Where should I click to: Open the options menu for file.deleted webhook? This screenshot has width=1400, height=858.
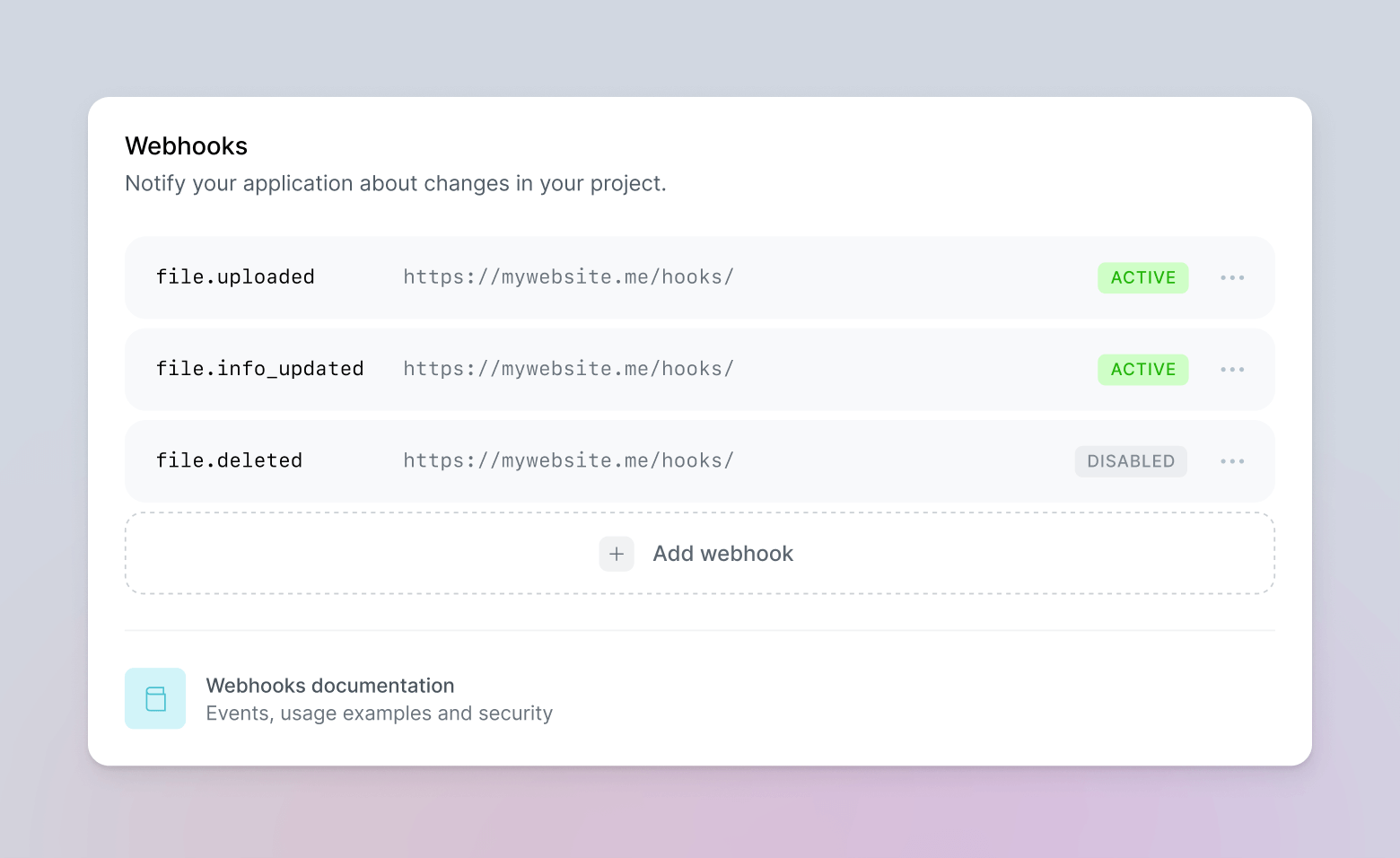(x=1232, y=460)
